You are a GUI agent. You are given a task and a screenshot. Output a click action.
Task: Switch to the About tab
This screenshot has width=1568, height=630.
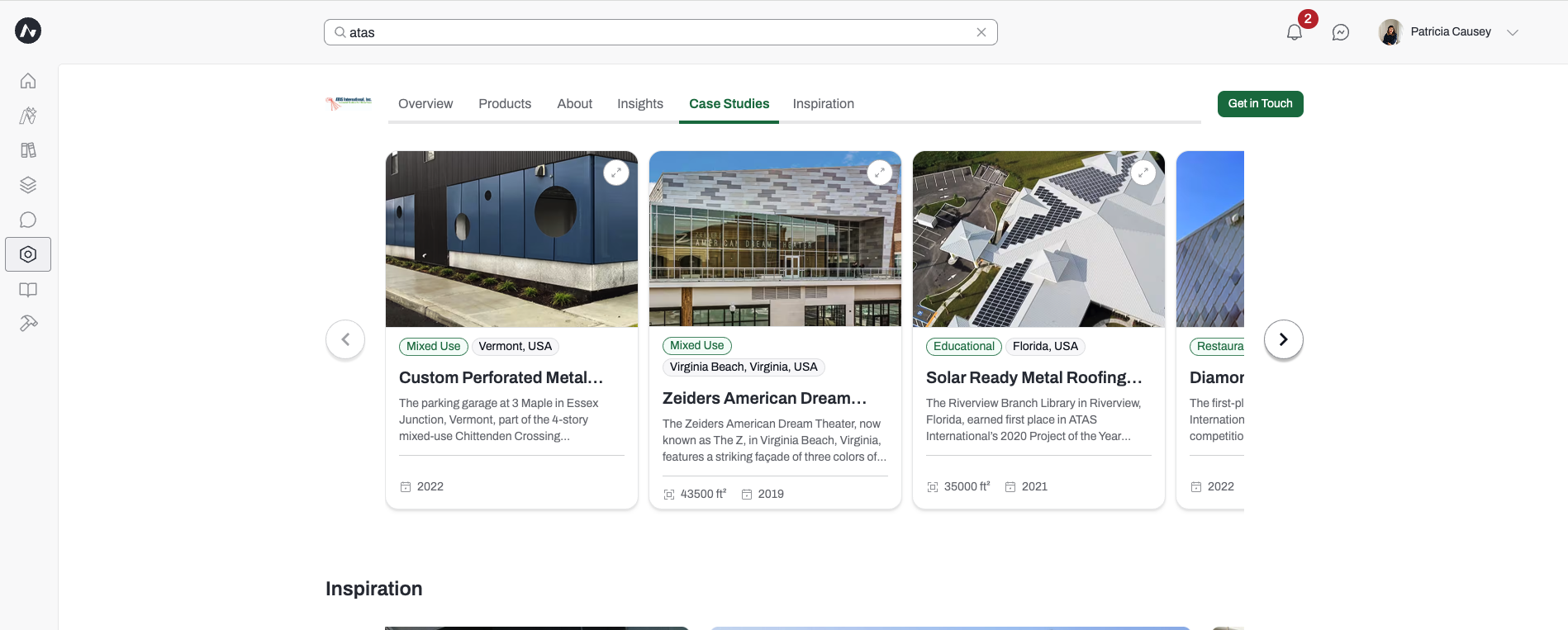pyautogui.click(x=575, y=104)
